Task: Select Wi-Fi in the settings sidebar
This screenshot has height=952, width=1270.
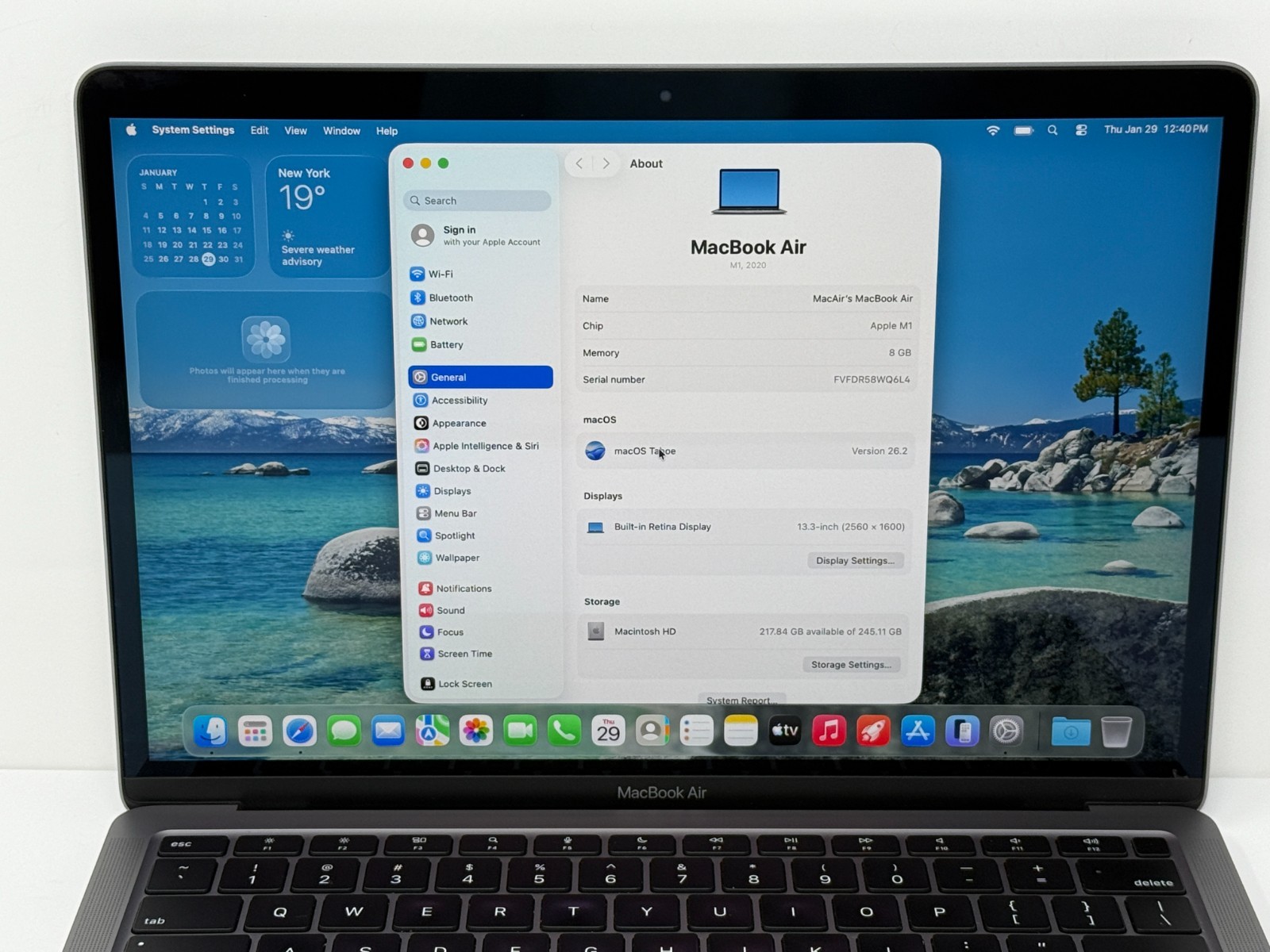Action: point(480,274)
